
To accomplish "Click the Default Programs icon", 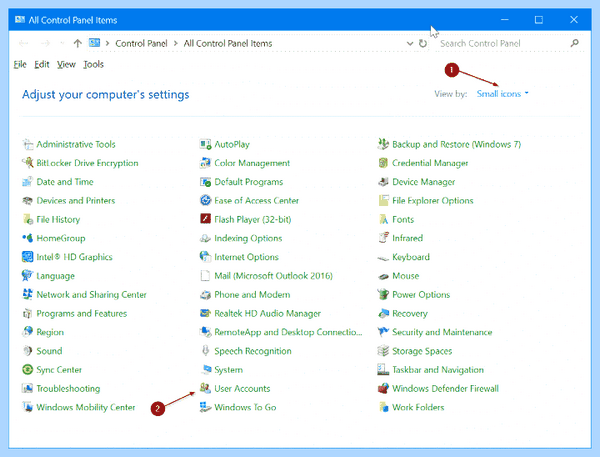I will [205, 182].
